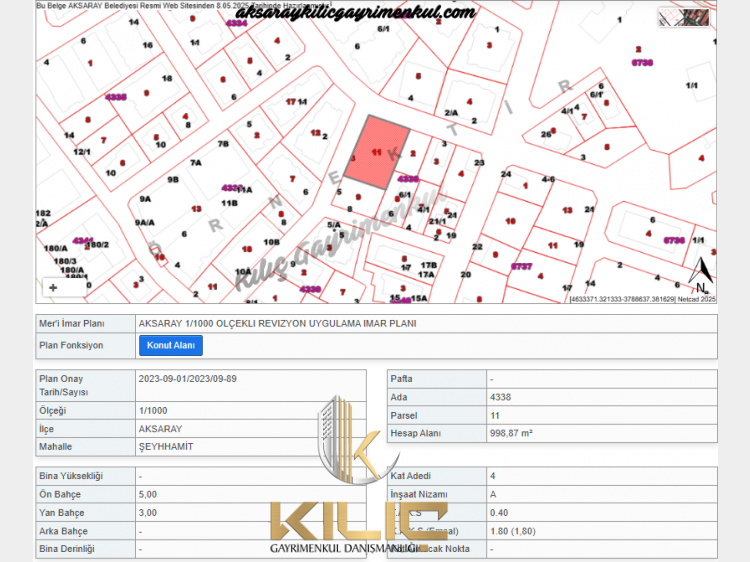Click block label 4334 on the map
This screenshot has height=562, width=750.
[237, 22]
